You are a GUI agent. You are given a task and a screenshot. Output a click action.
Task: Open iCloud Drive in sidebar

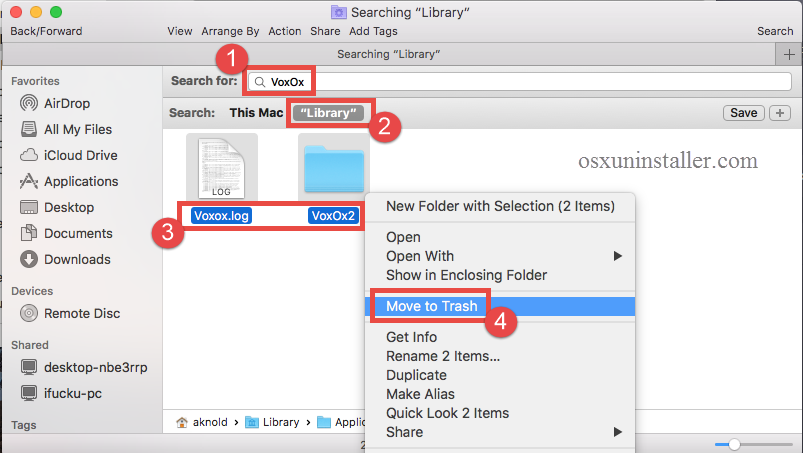click(69, 155)
